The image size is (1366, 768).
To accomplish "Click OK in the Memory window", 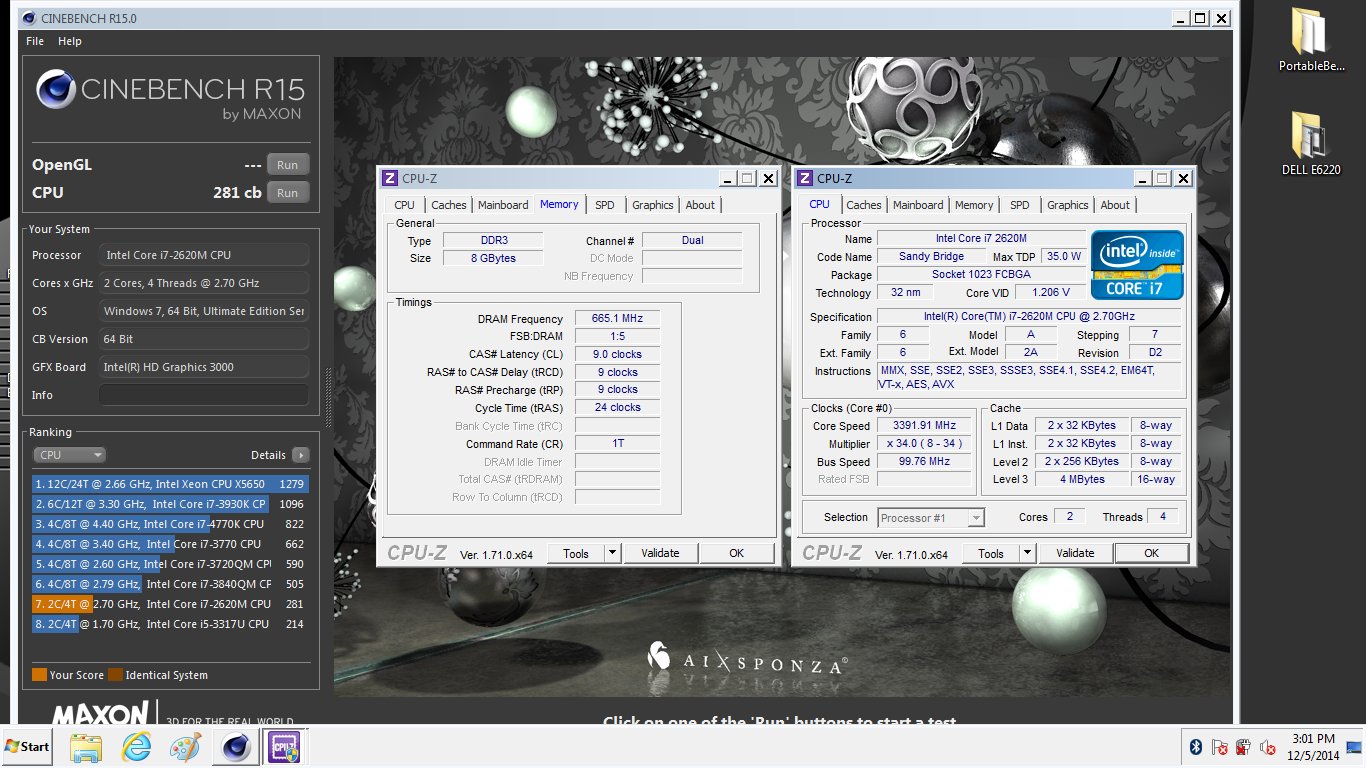I will tap(736, 553).
